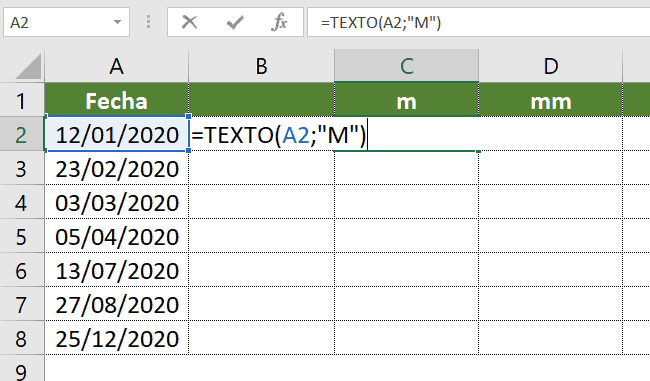Click the Select All corner triangle
650x381 pixels.
click(28, 66)
